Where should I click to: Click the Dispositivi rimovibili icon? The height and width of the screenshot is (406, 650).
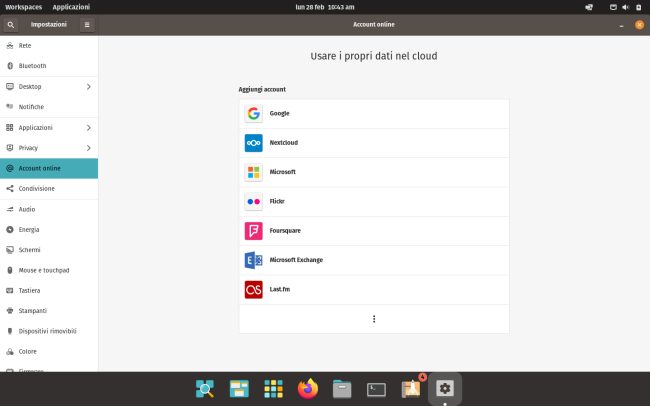click(x=10, y=331)
